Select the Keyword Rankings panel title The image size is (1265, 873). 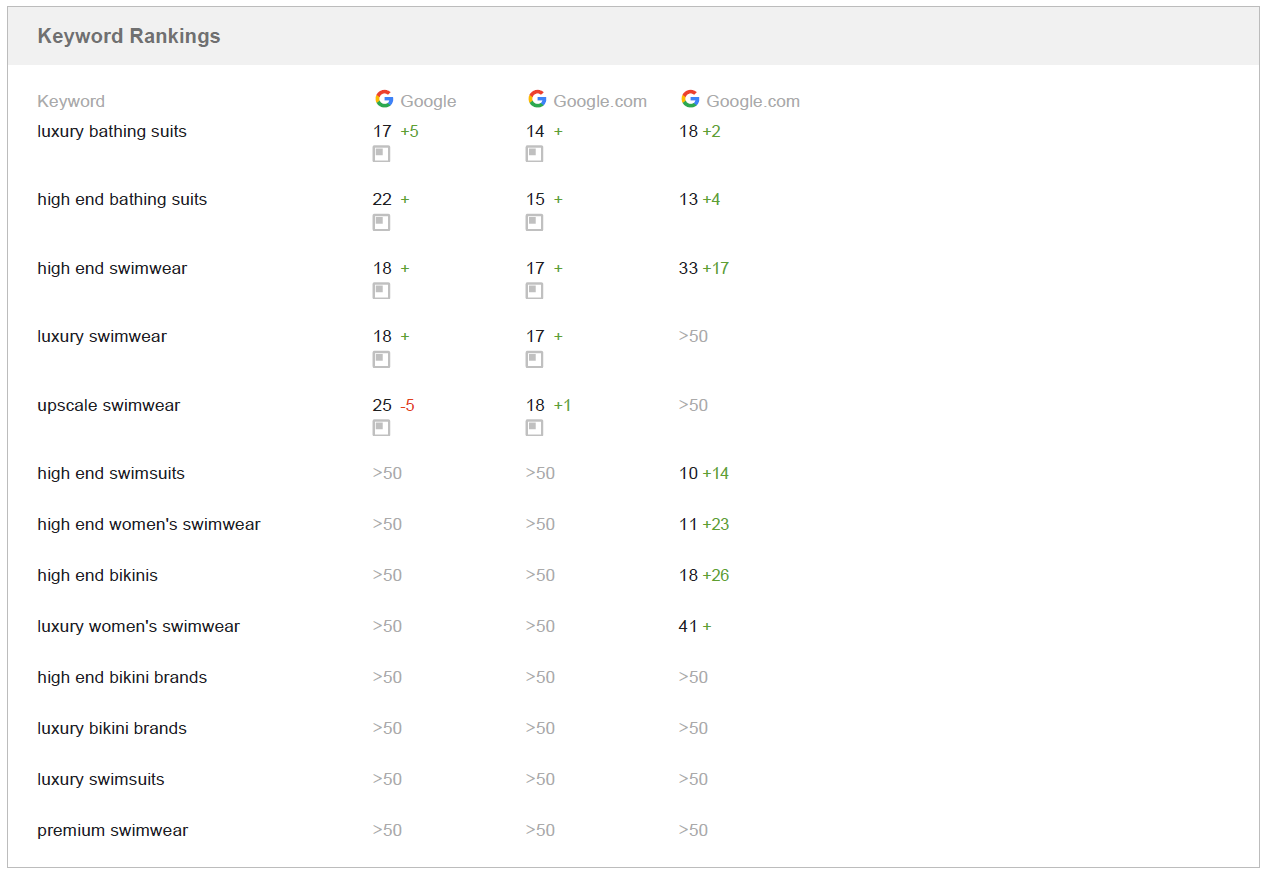(x=129, y=36)
